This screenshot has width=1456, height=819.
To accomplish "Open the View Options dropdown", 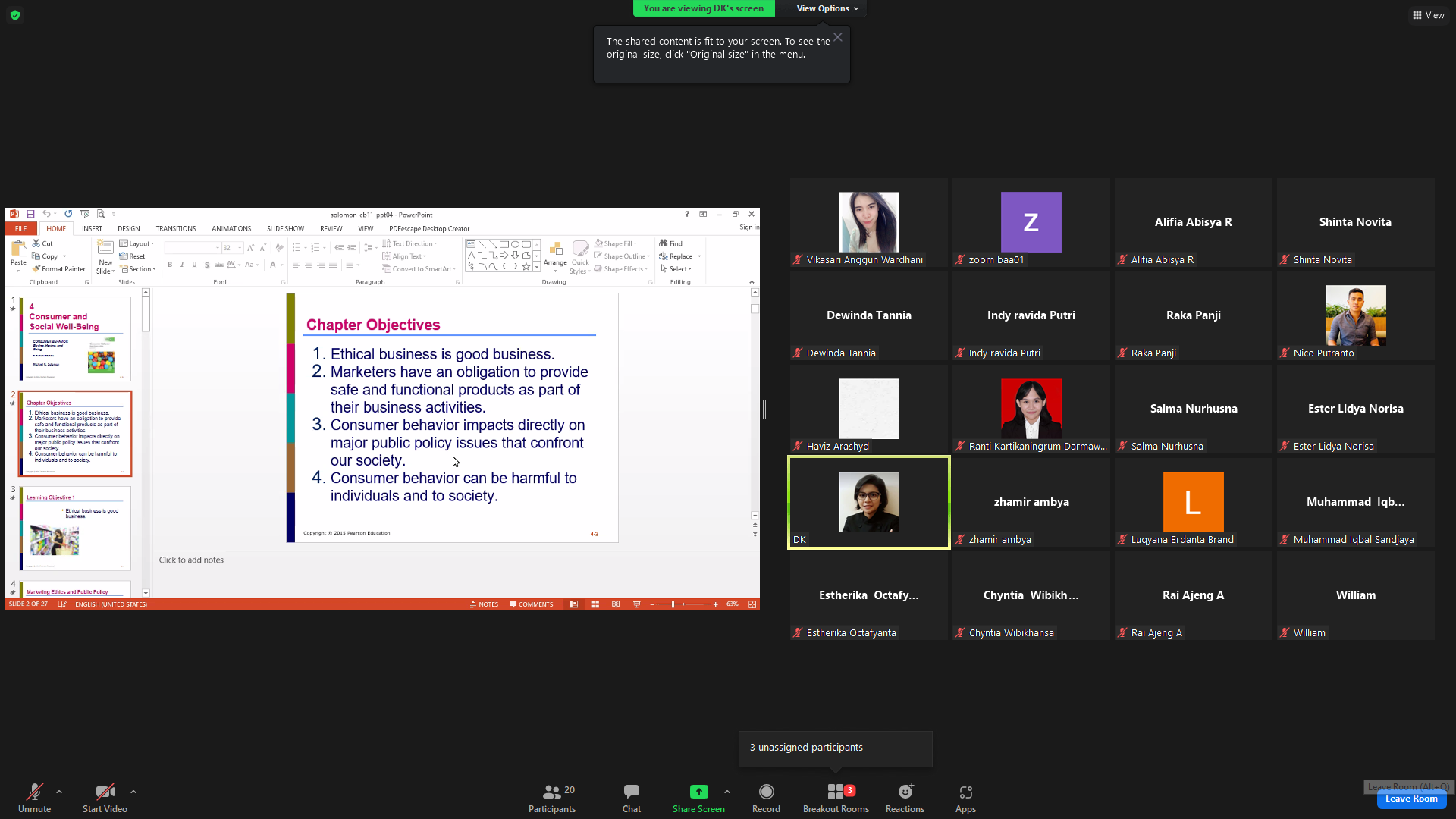I will pos(827,8).
